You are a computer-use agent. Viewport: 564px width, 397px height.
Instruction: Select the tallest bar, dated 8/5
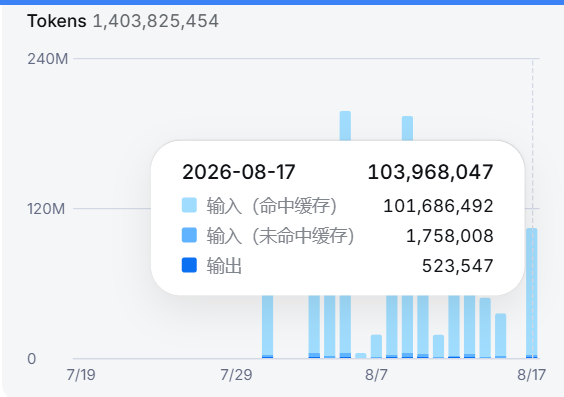(x=345, y=126)
